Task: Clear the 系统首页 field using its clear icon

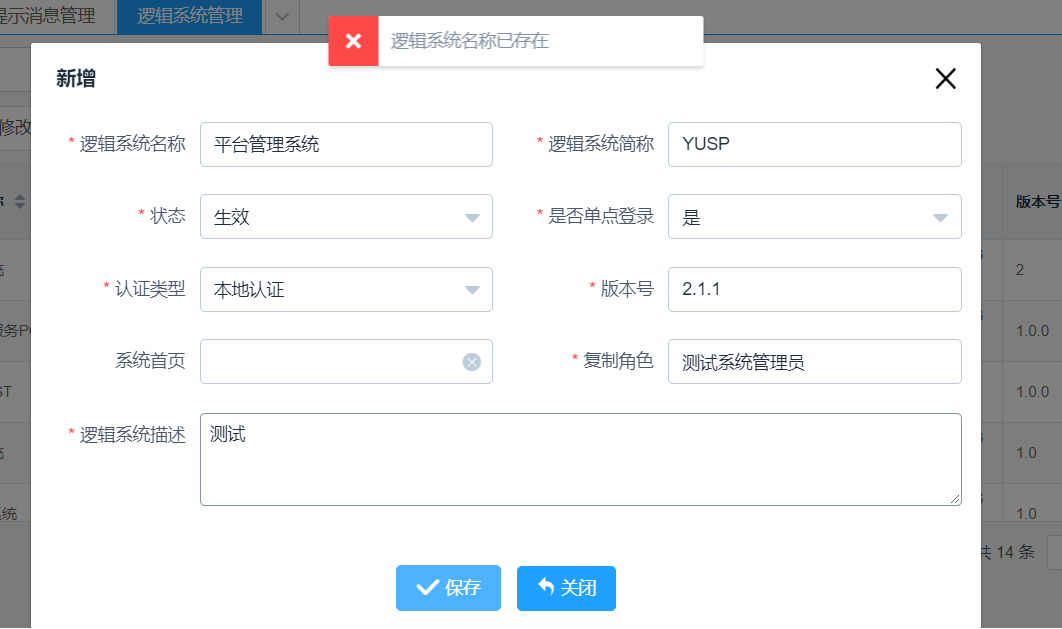Action: (x=470, y=361)
